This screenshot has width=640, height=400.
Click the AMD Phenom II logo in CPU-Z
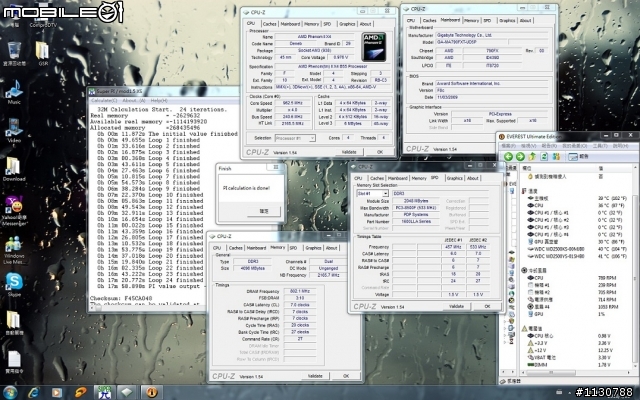tap(373, 47)
